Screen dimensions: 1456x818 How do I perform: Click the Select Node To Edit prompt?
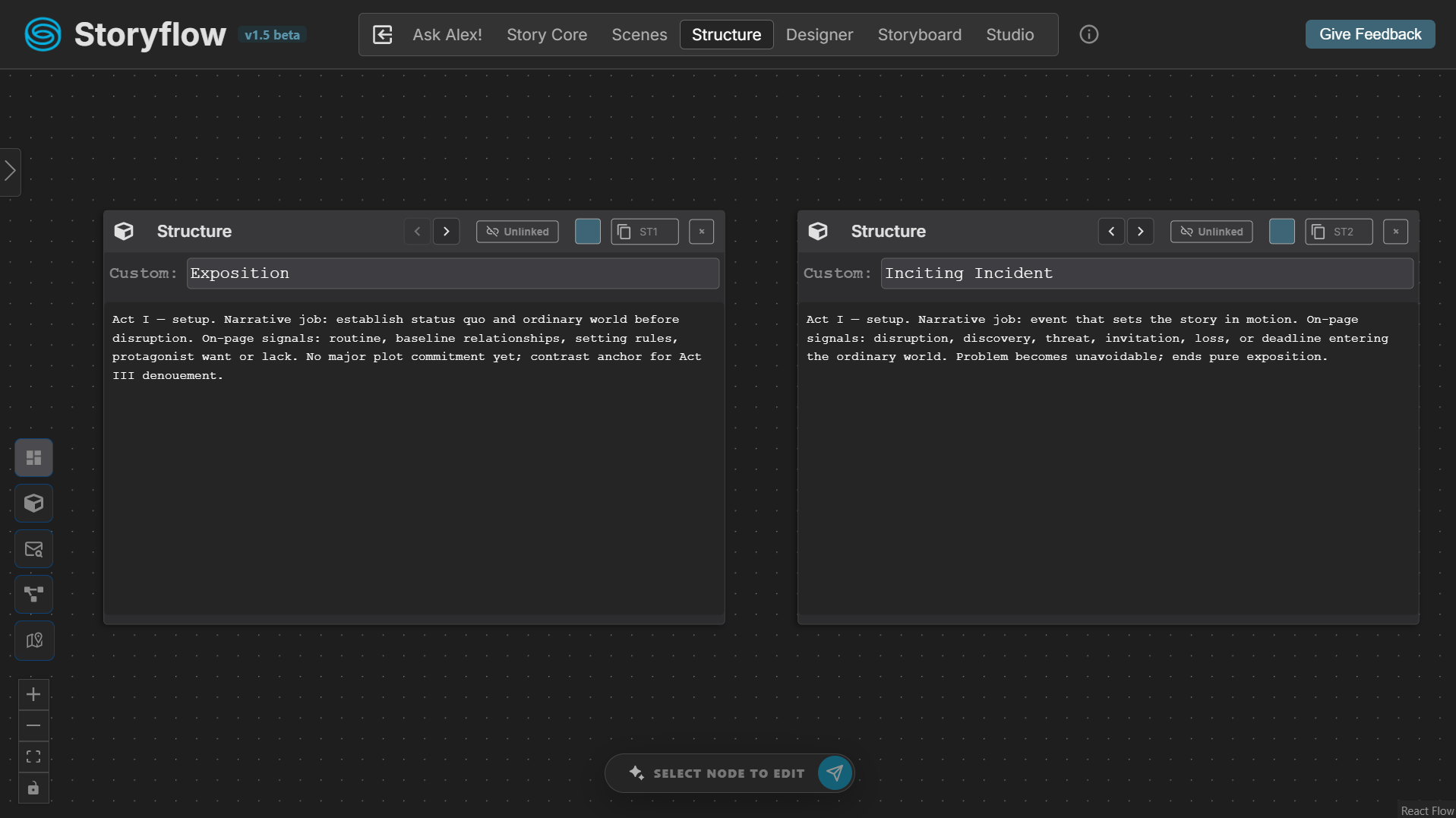[x=729, y=773]
